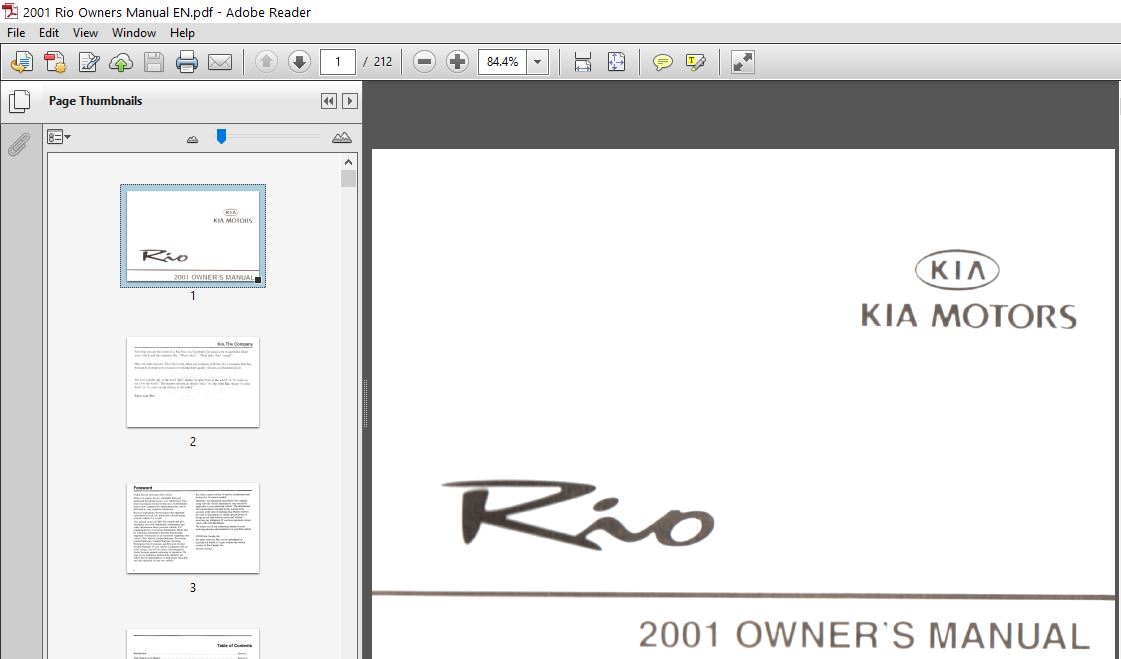Open the Edit menu
This screenshot has width=1121, height=659.
click(49, 33)
